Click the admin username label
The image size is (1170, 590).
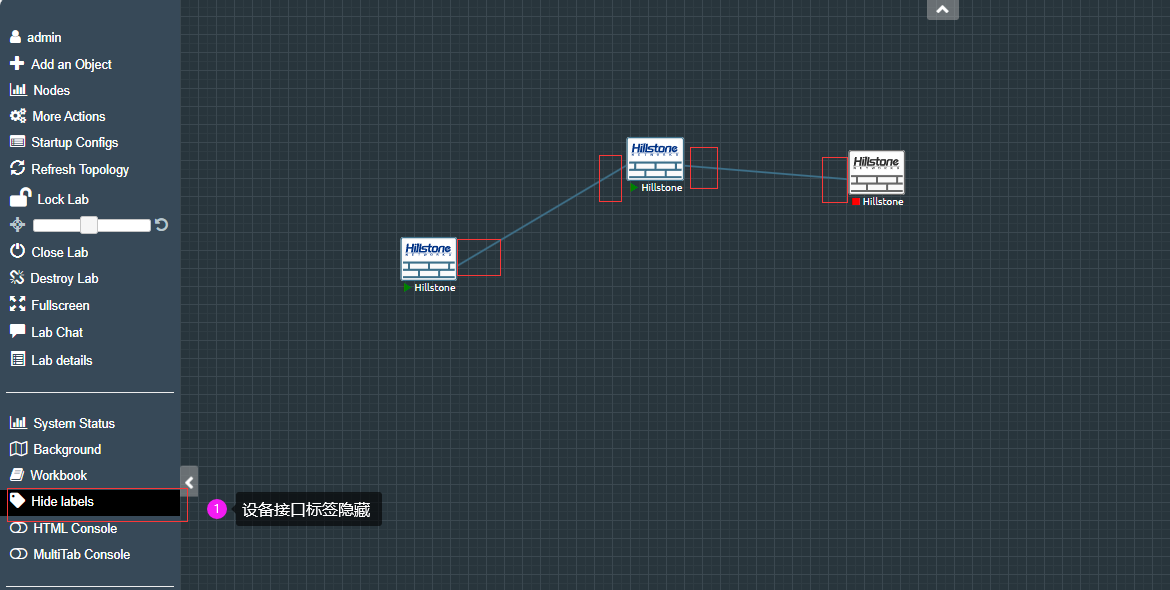click(44, 37)
